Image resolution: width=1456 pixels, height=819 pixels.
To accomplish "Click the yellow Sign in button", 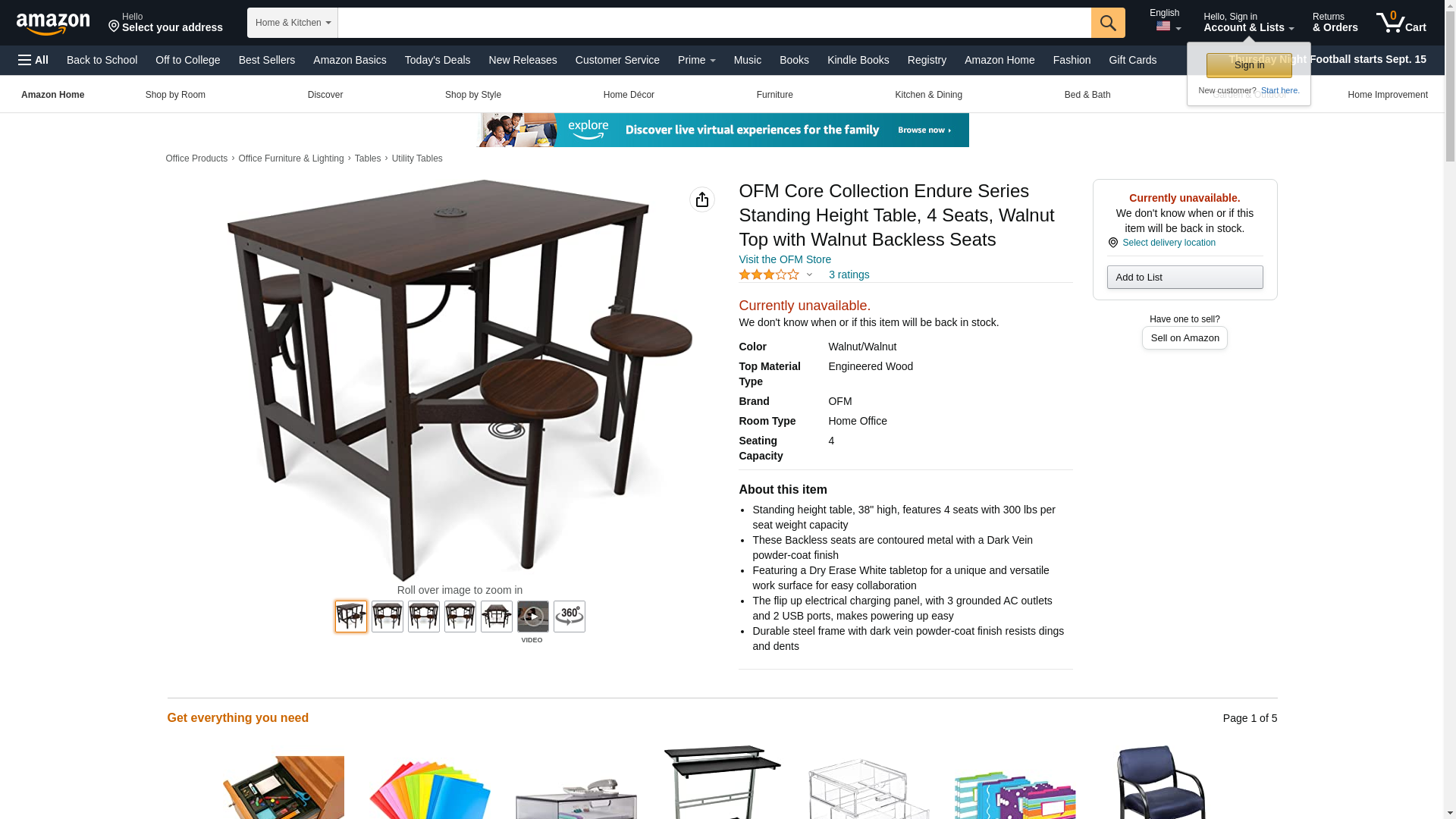I will (1249, 65).
